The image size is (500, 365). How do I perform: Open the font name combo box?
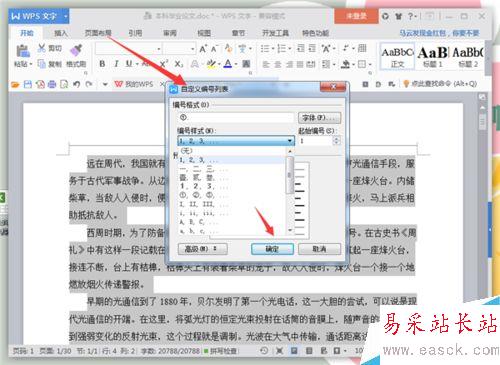128,49
